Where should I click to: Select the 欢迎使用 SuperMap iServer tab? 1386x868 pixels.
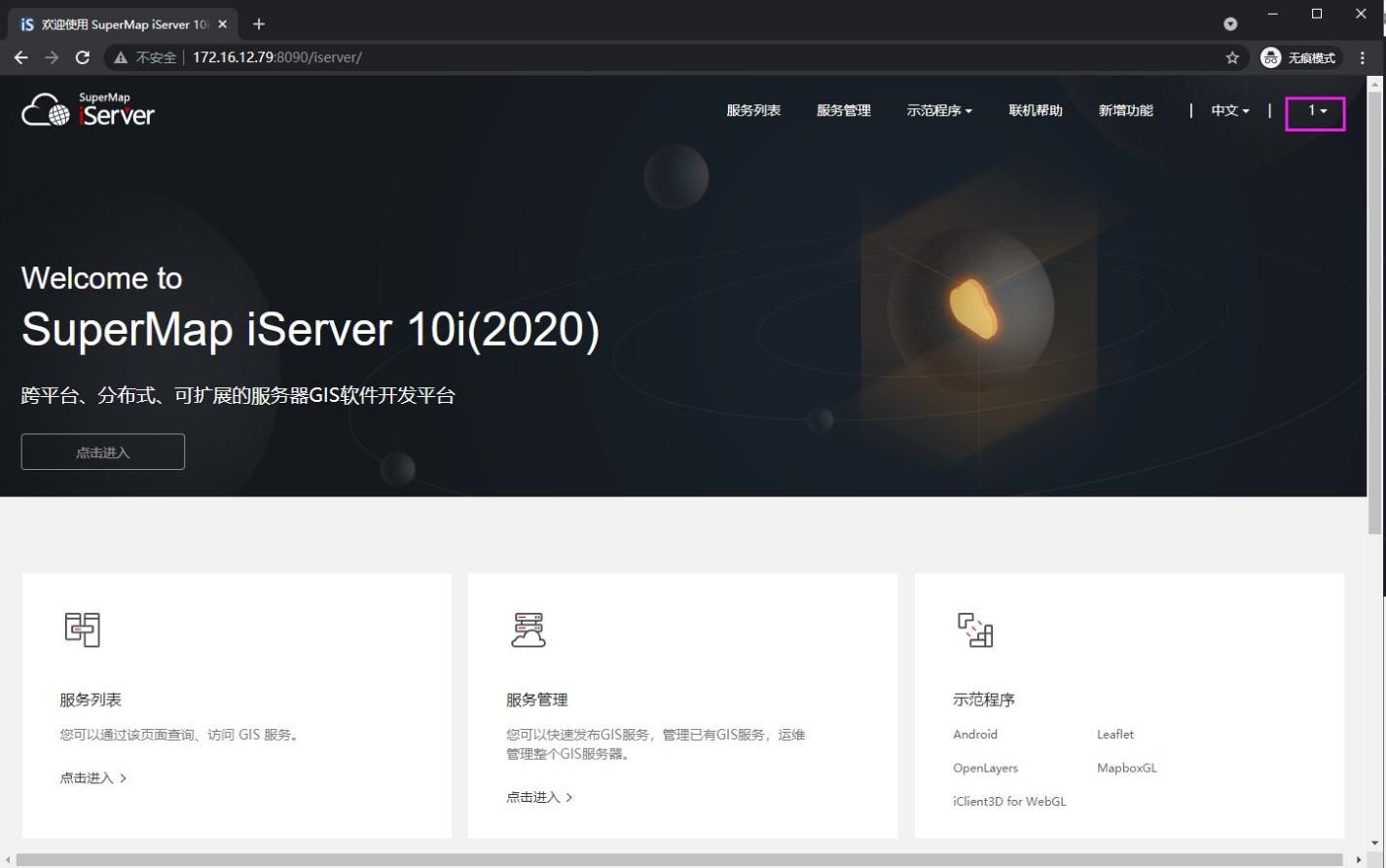(123, 24)
